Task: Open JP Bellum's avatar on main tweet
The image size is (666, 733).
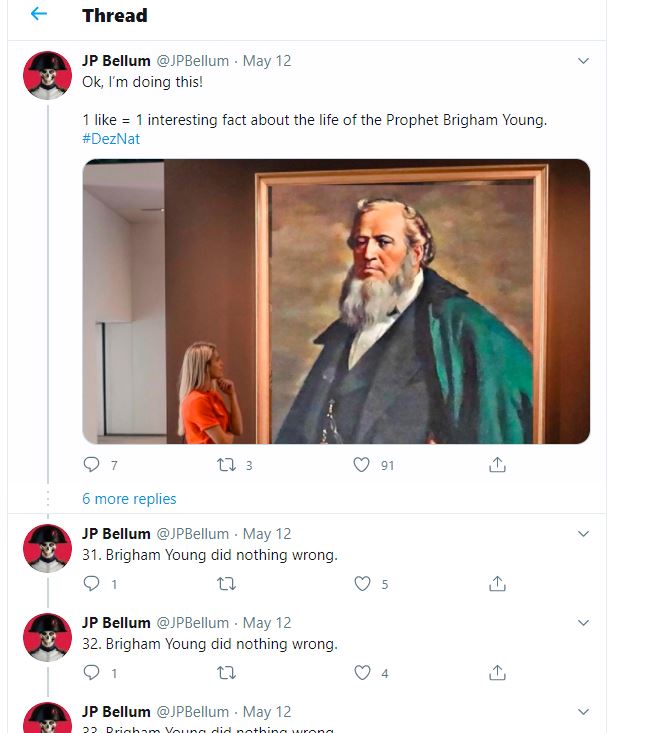Action: tap(47, 75)
